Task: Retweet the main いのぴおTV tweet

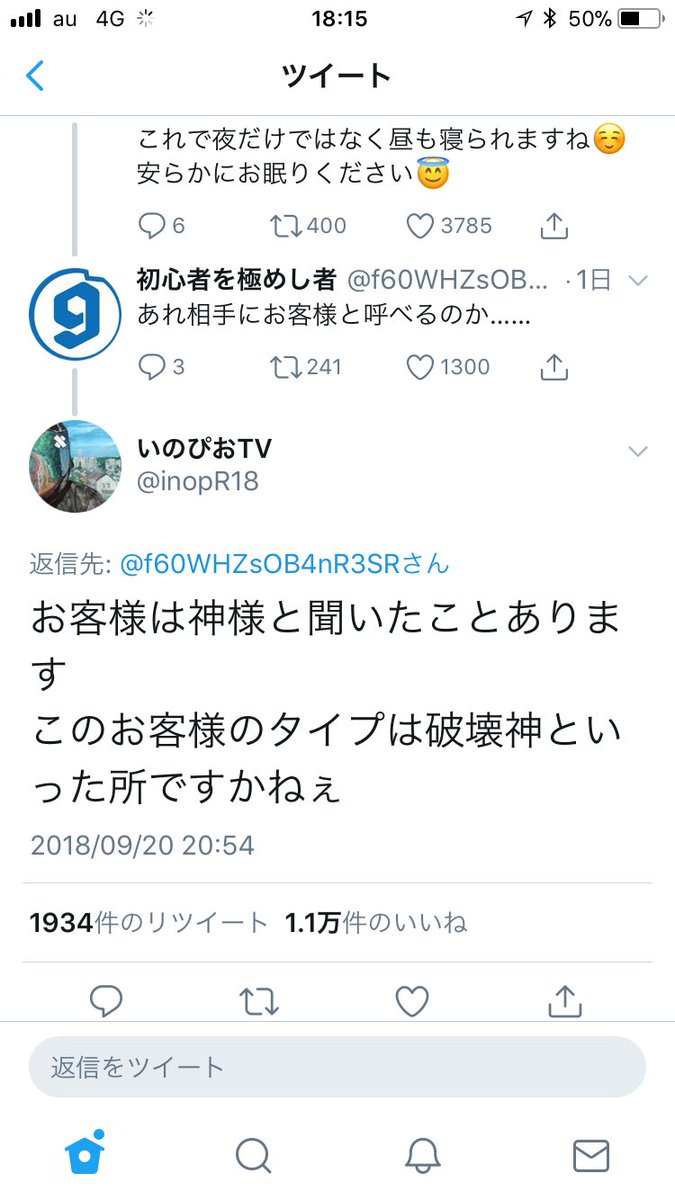Action: coord(259,1001)
